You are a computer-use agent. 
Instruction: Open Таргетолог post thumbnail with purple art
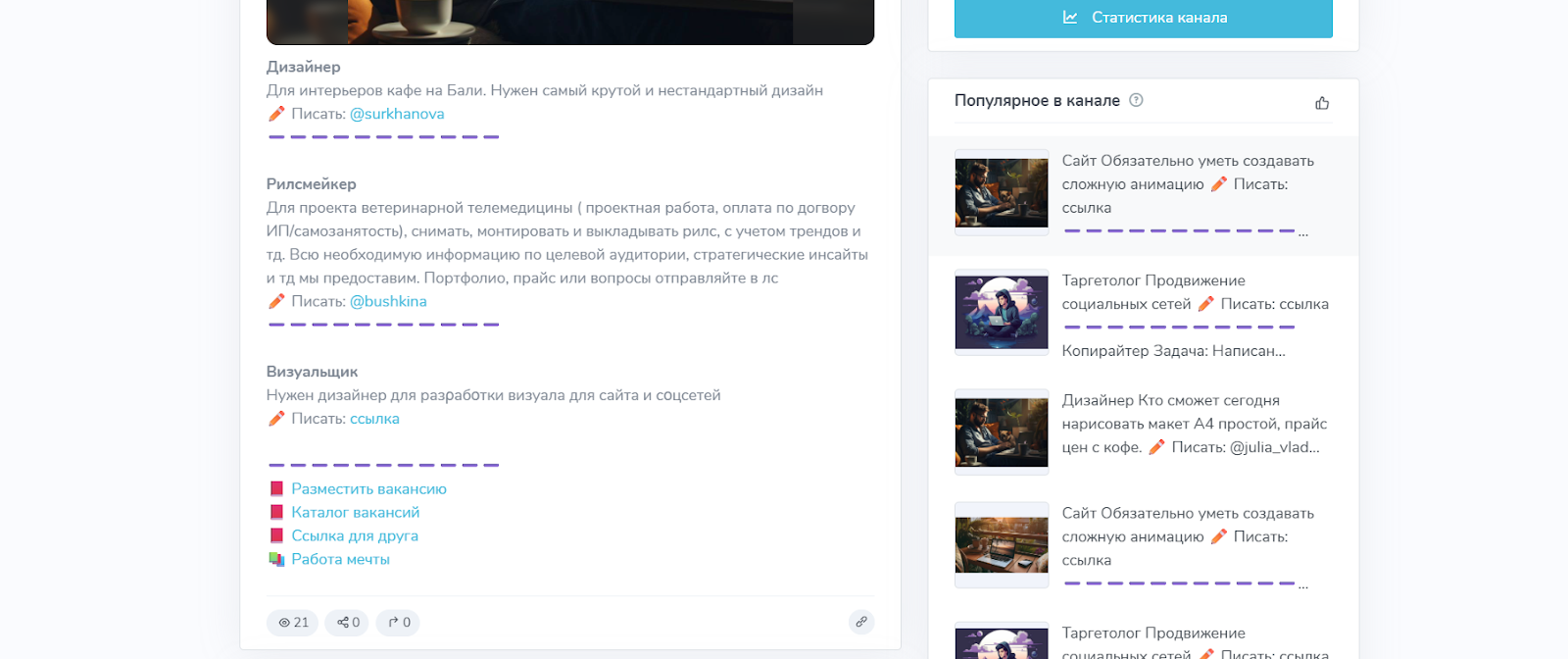[1002, 313]
